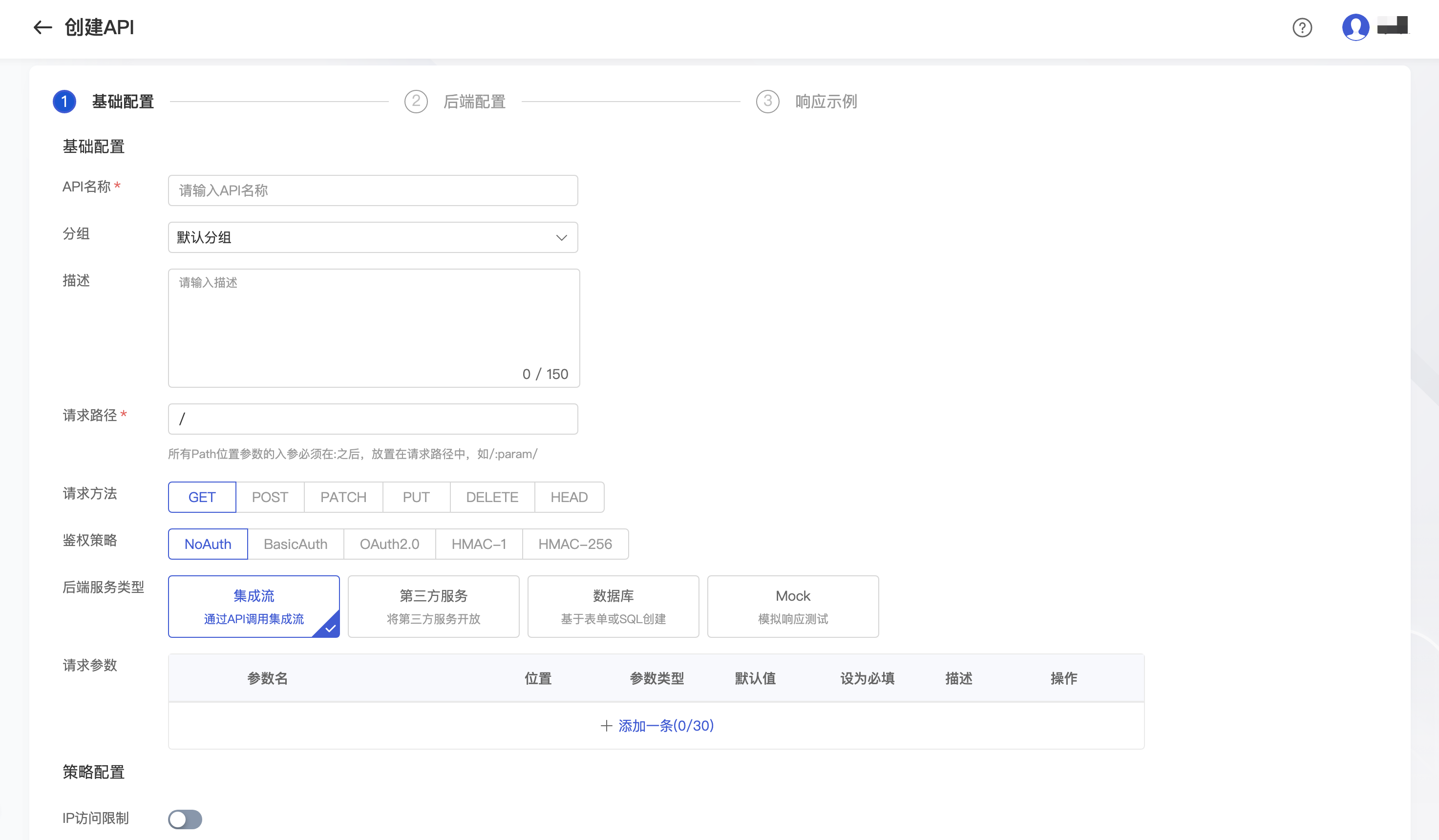Select 集成流 backend service type
1439x840 pixels.
(254, 607)
